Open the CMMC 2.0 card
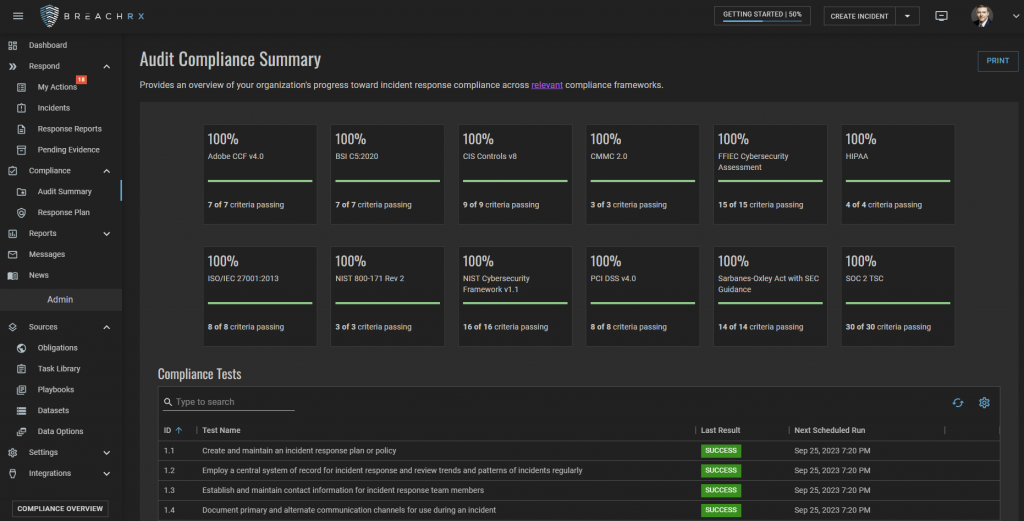Viewport: 1024px width, 521px height. (x=643, y=174)
